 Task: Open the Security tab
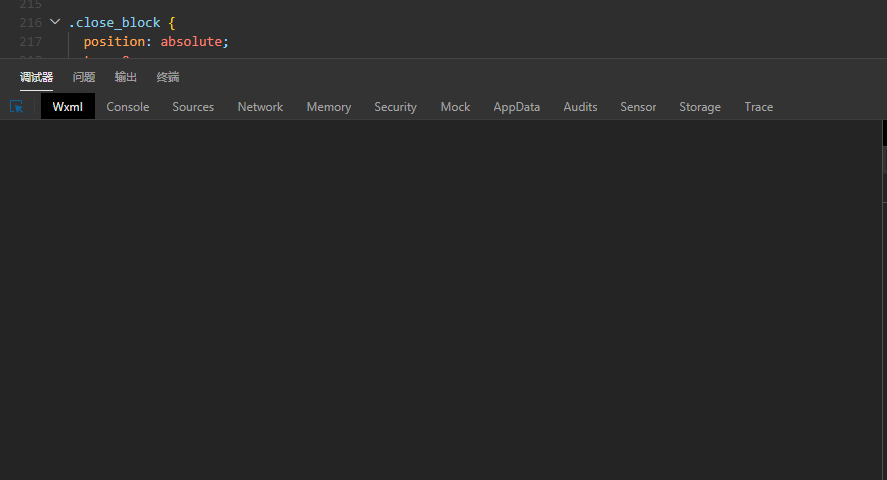(395, 107)
